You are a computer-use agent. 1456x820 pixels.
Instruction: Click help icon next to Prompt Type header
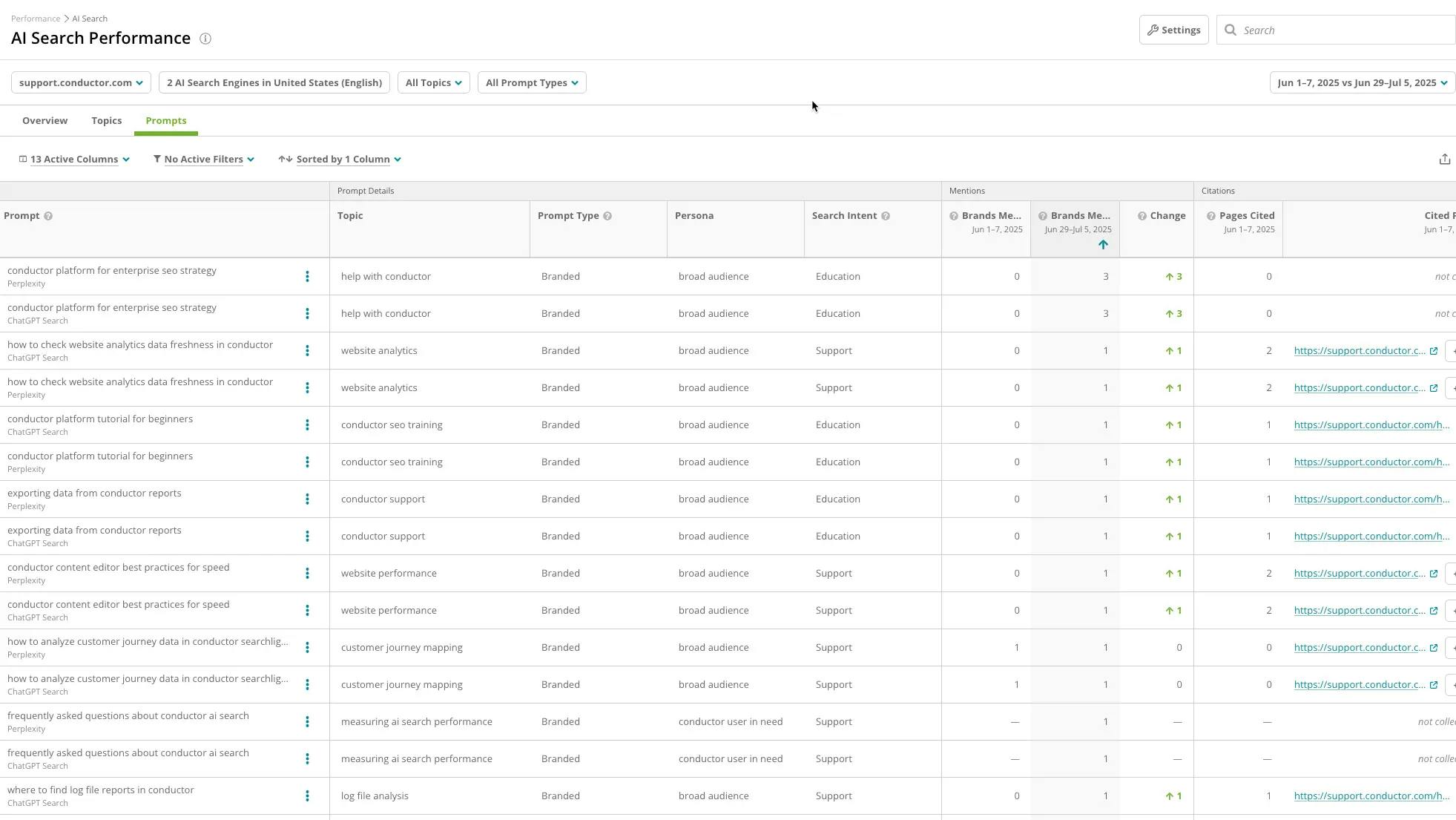tap(607, 216)
